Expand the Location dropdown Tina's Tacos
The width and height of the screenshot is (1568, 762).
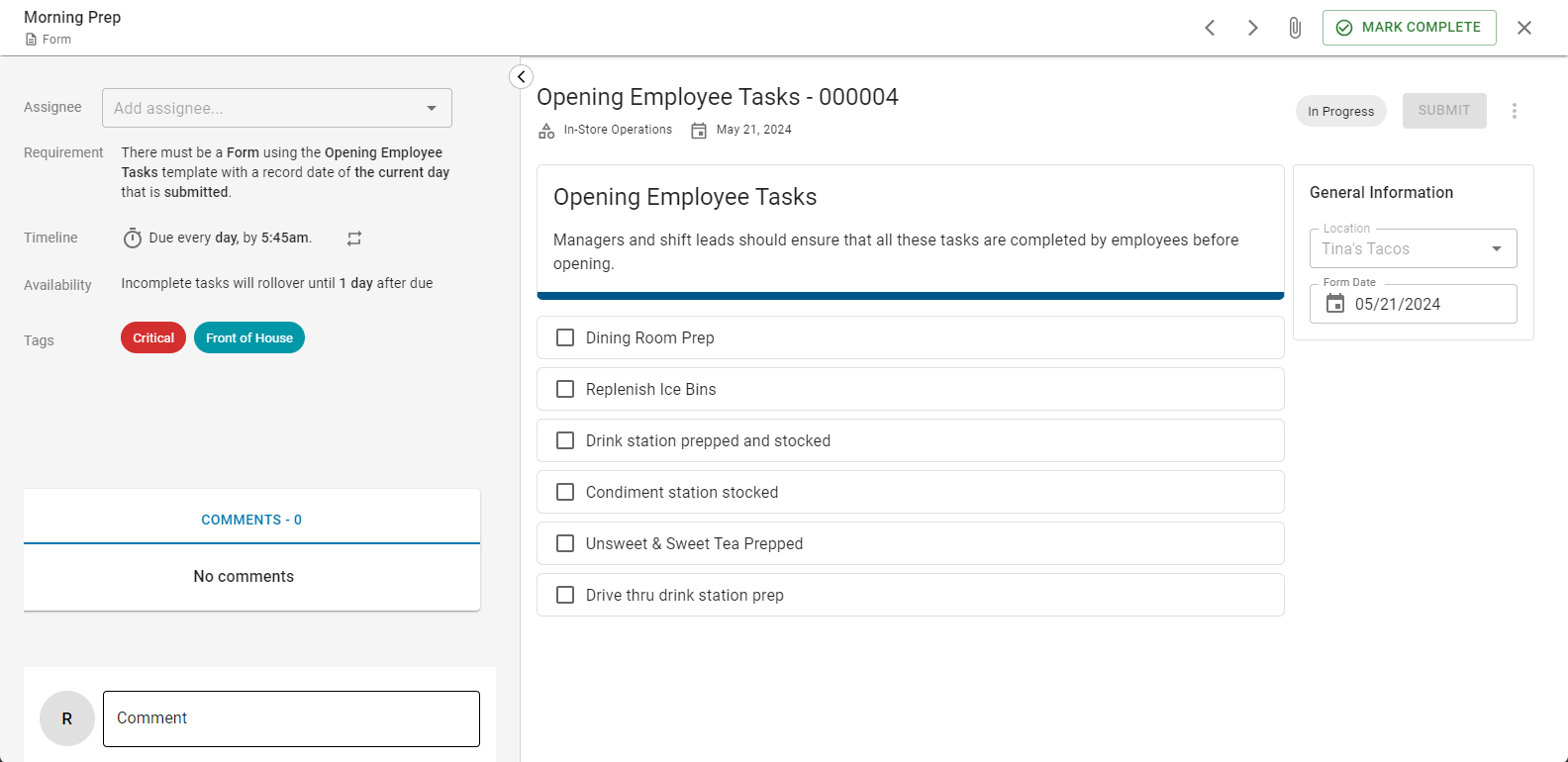1414,248
